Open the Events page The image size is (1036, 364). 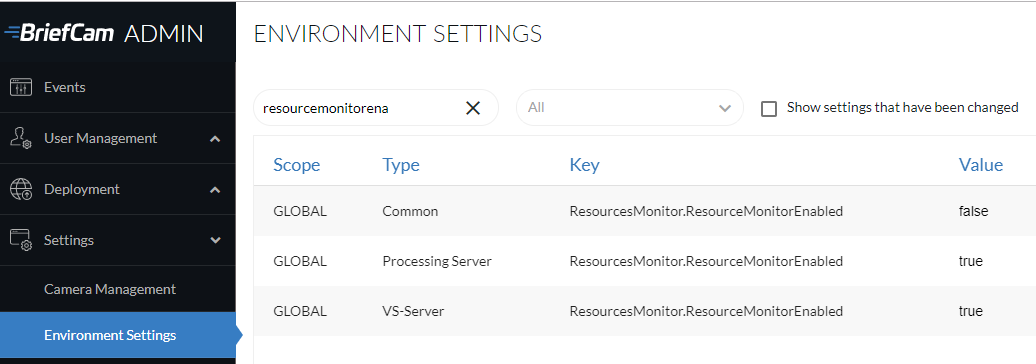(118, 87)
